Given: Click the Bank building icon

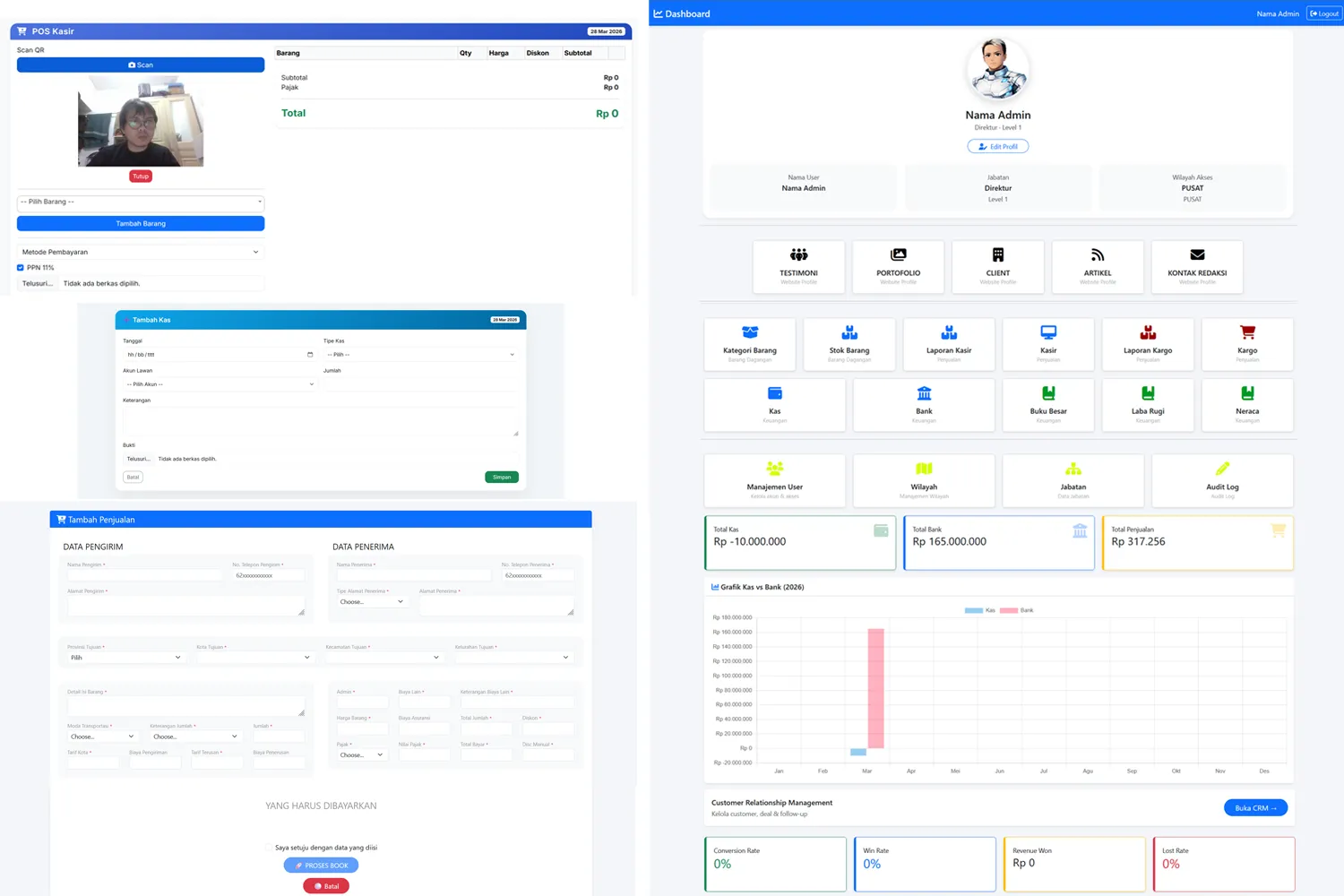Looking at the screenshot, I should (x=924, y=393).
